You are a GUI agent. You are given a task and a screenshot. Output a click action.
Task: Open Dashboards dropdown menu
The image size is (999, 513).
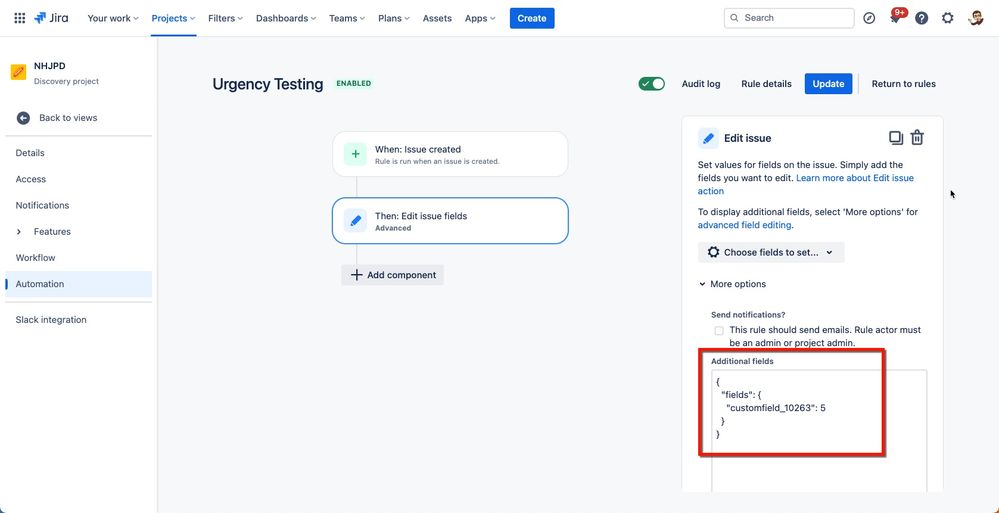[x=286, y=18]
